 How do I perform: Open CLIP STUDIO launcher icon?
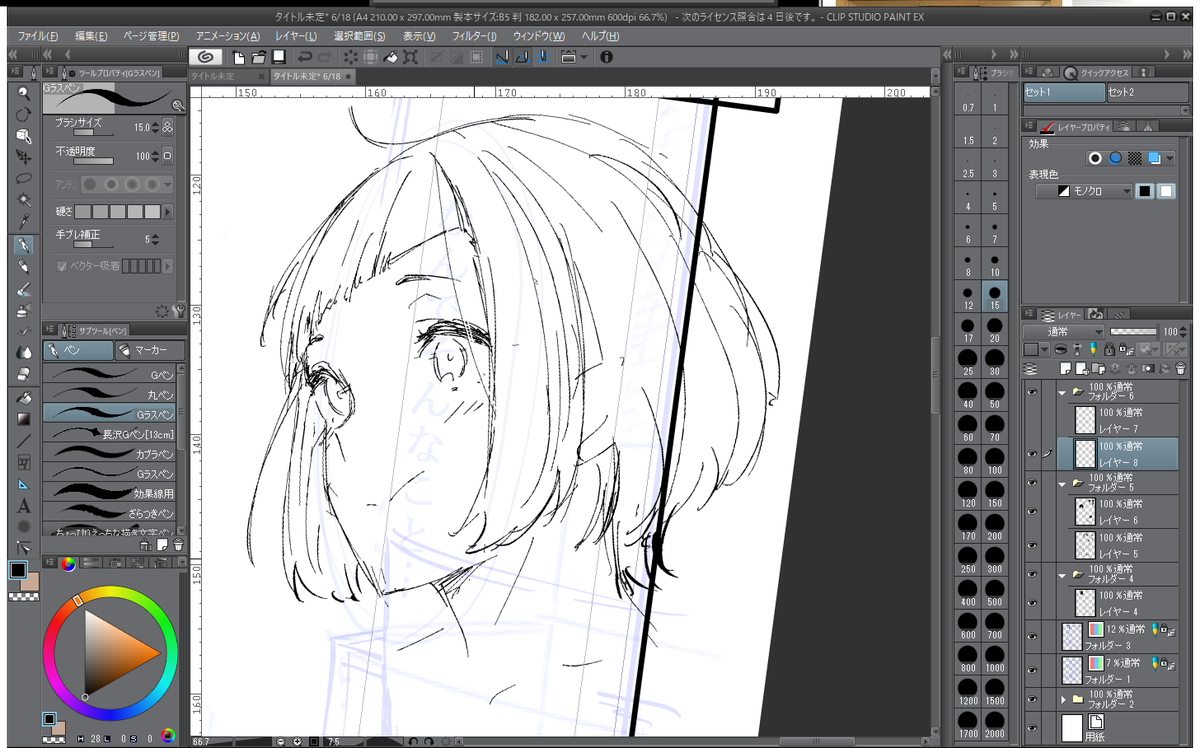coord(204,57)
